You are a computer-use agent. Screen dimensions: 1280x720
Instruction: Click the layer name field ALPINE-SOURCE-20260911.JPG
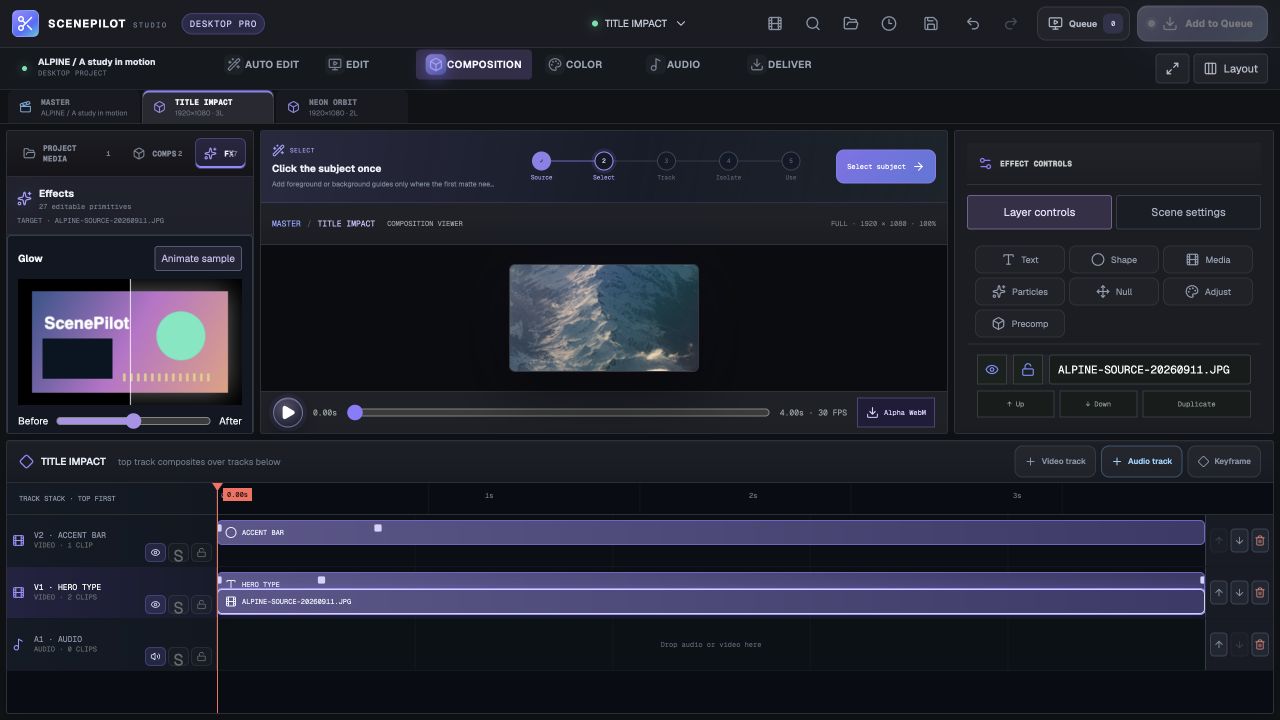pyautogui.click(x=1149, y=369)
